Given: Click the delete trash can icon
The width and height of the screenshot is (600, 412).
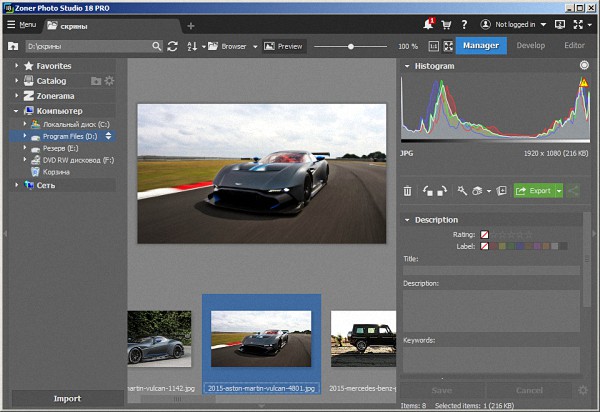Looking at the screenshot, I should pyautogui.click(x=408, y=191).
